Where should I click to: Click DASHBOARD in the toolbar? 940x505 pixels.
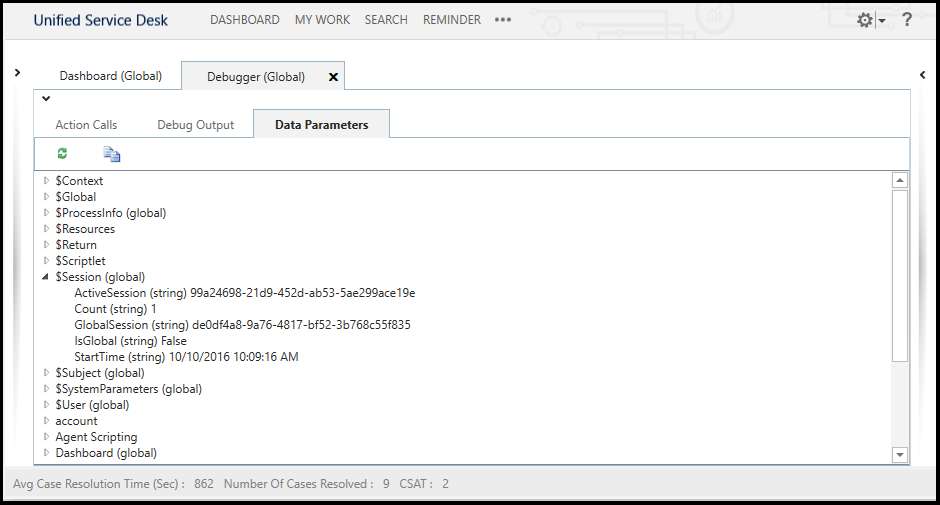point(245,20)
